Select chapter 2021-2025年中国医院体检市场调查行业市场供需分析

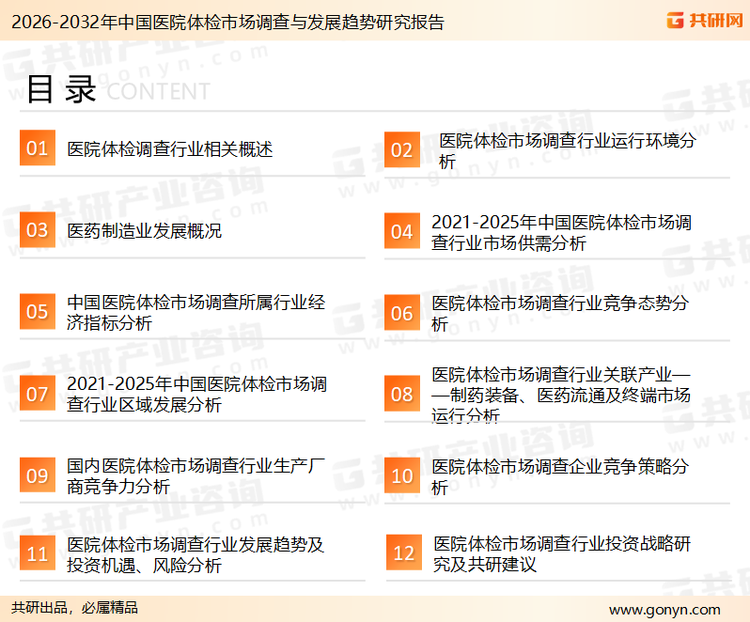pyautogui.click(x=562, y=233)
